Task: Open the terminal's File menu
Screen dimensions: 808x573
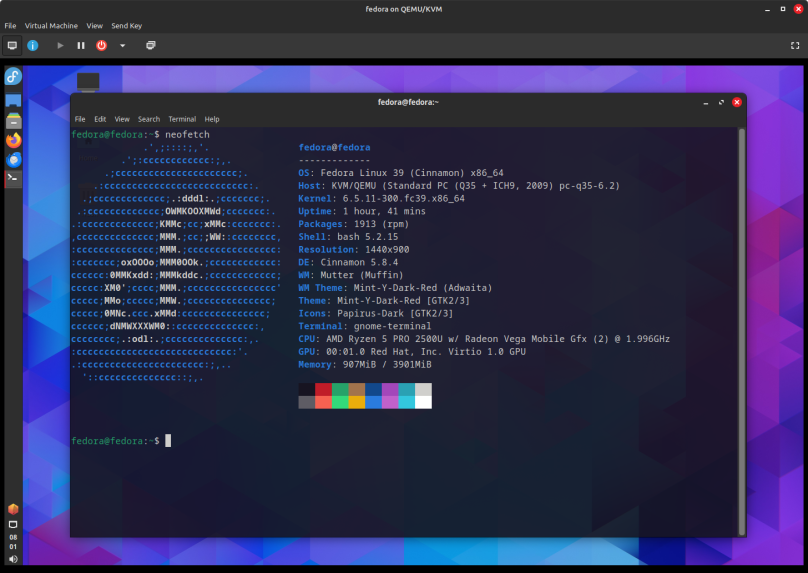Action: tap(80, 119)
